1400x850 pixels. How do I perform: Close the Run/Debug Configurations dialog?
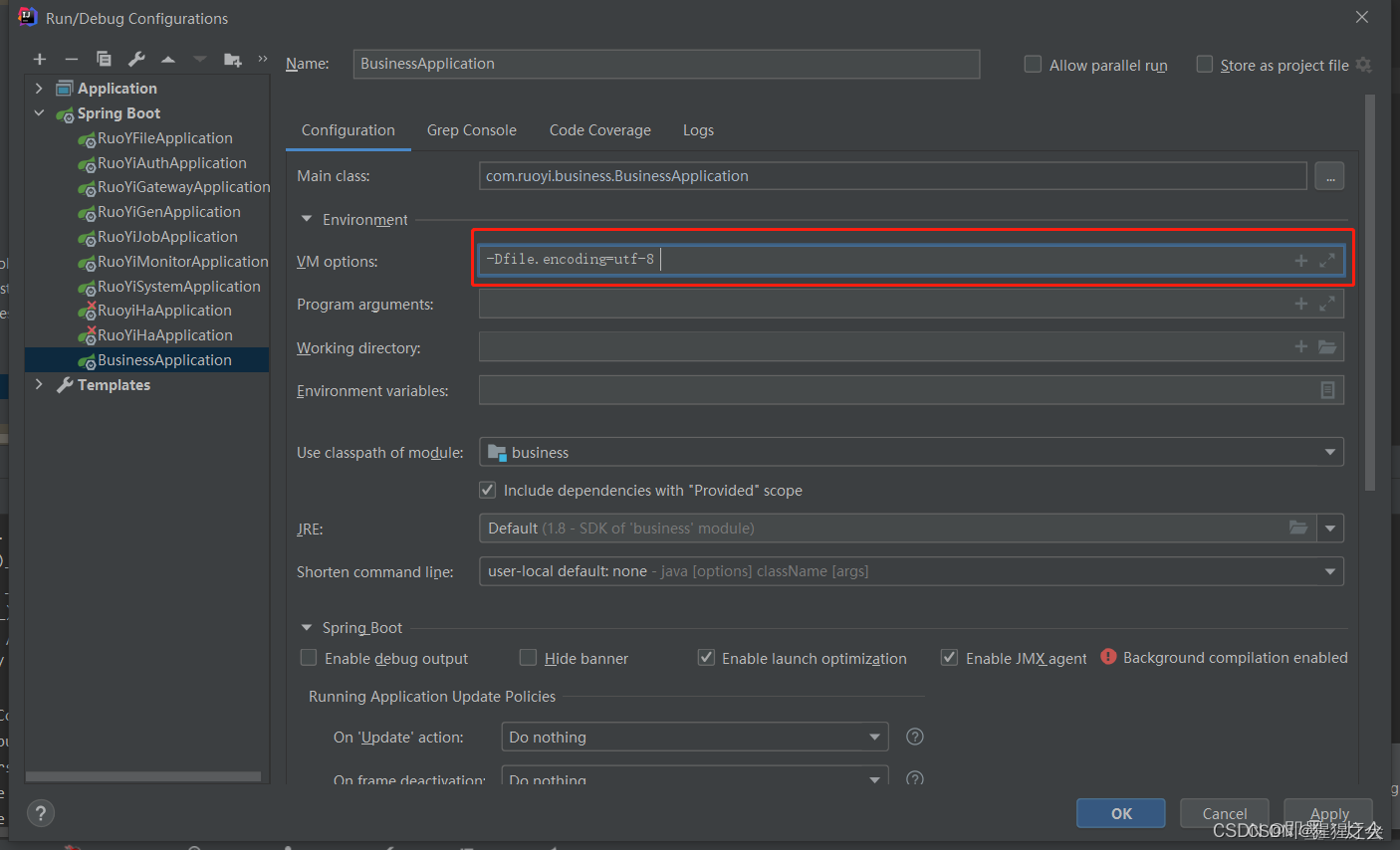1362,17
